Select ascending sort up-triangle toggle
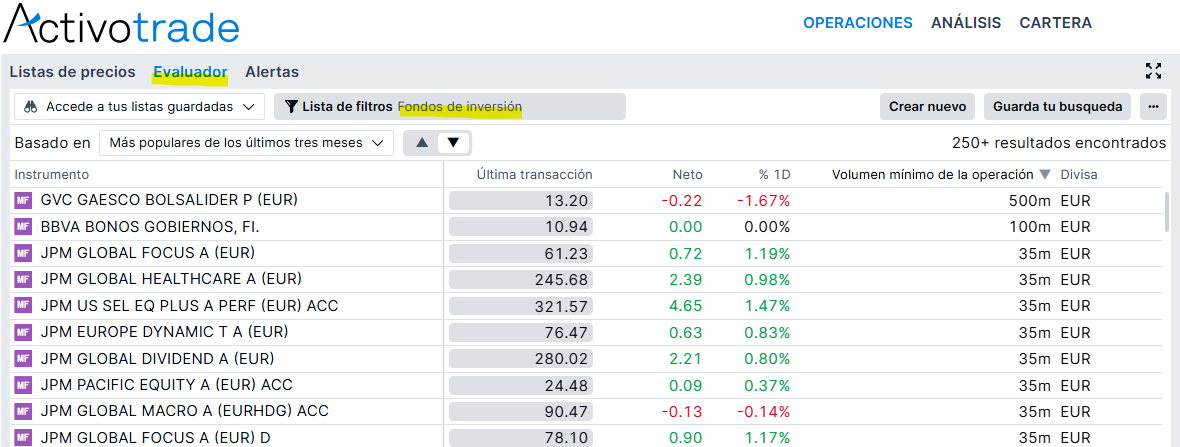This screenshot has height=447, width=1180. [x=422, y=143]
